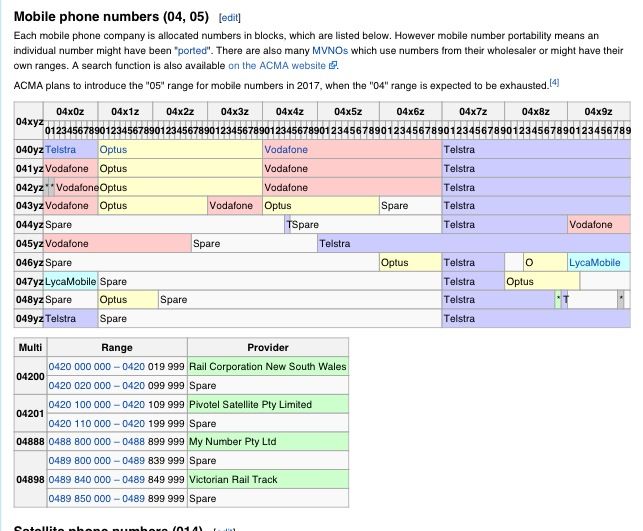Viewport: 643px width, 531px height.
Task: Click the 'O' cell in row 046yz
Action: point(545,262)
